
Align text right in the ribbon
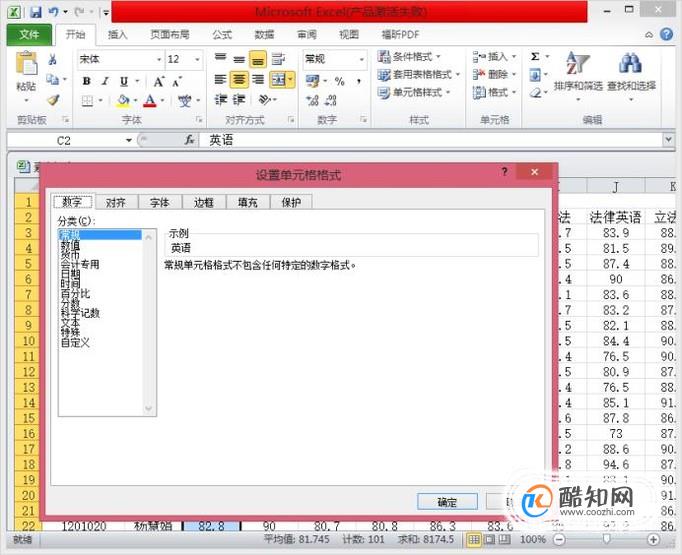[258, 79]
